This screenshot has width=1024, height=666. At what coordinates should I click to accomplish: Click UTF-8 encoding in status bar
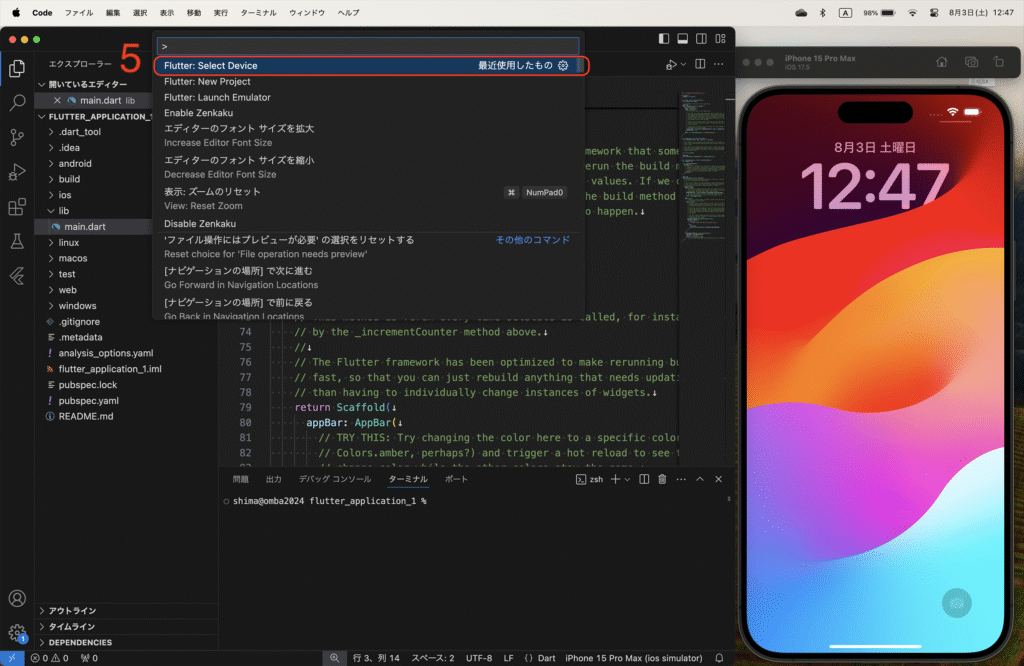[479, 658]
